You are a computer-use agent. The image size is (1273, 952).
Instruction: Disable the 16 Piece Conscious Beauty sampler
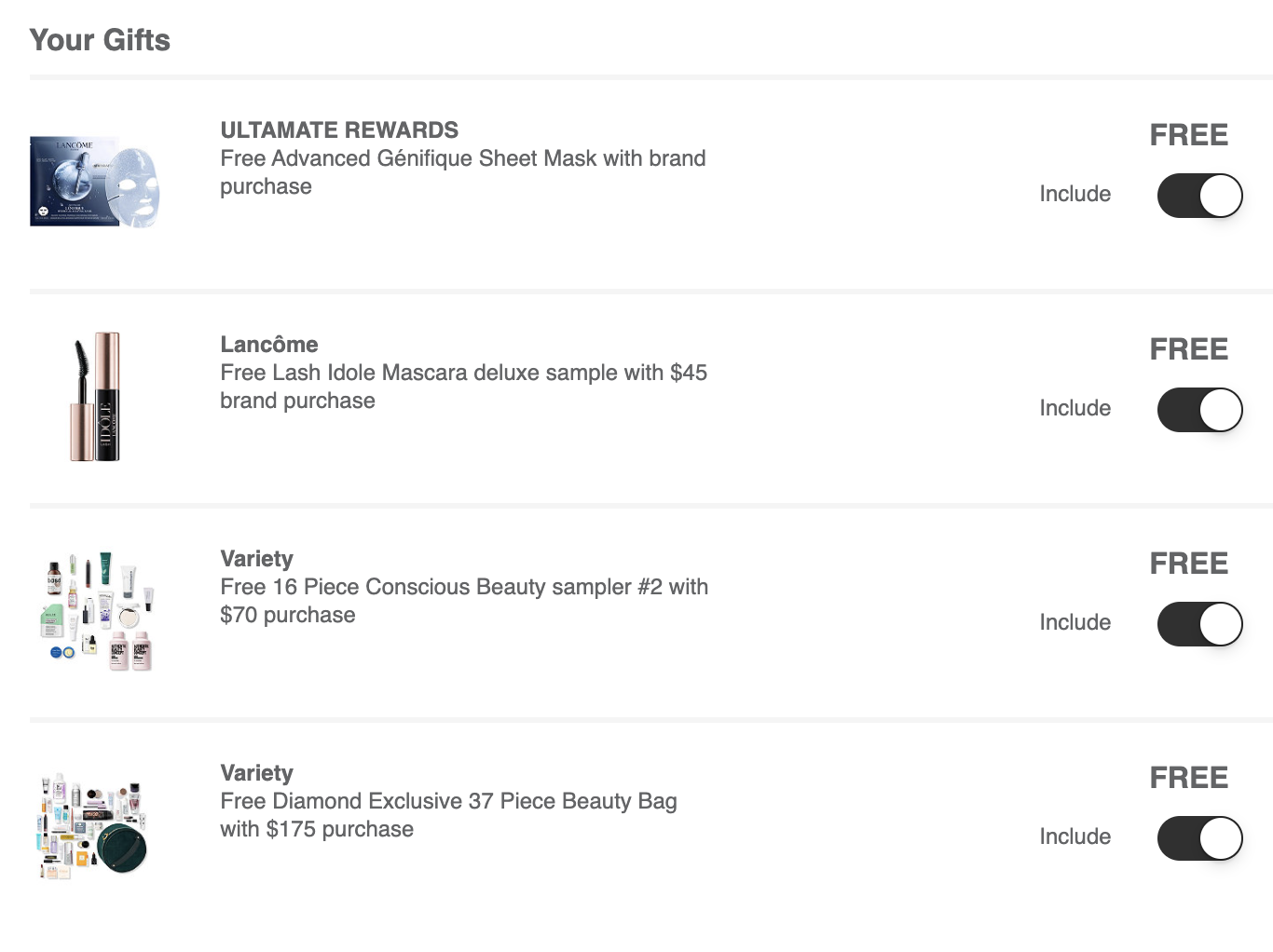pos(1199,624)
